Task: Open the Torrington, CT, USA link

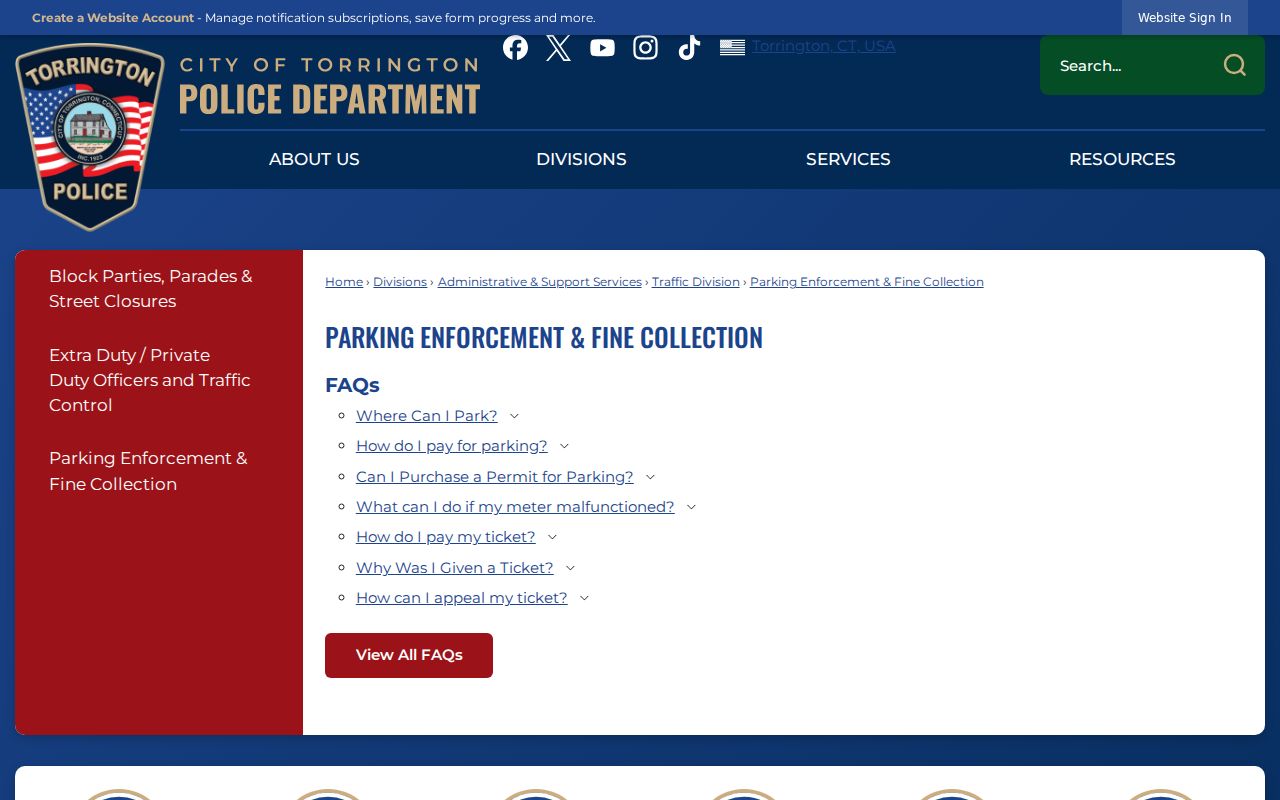Action: coord(824,46)
